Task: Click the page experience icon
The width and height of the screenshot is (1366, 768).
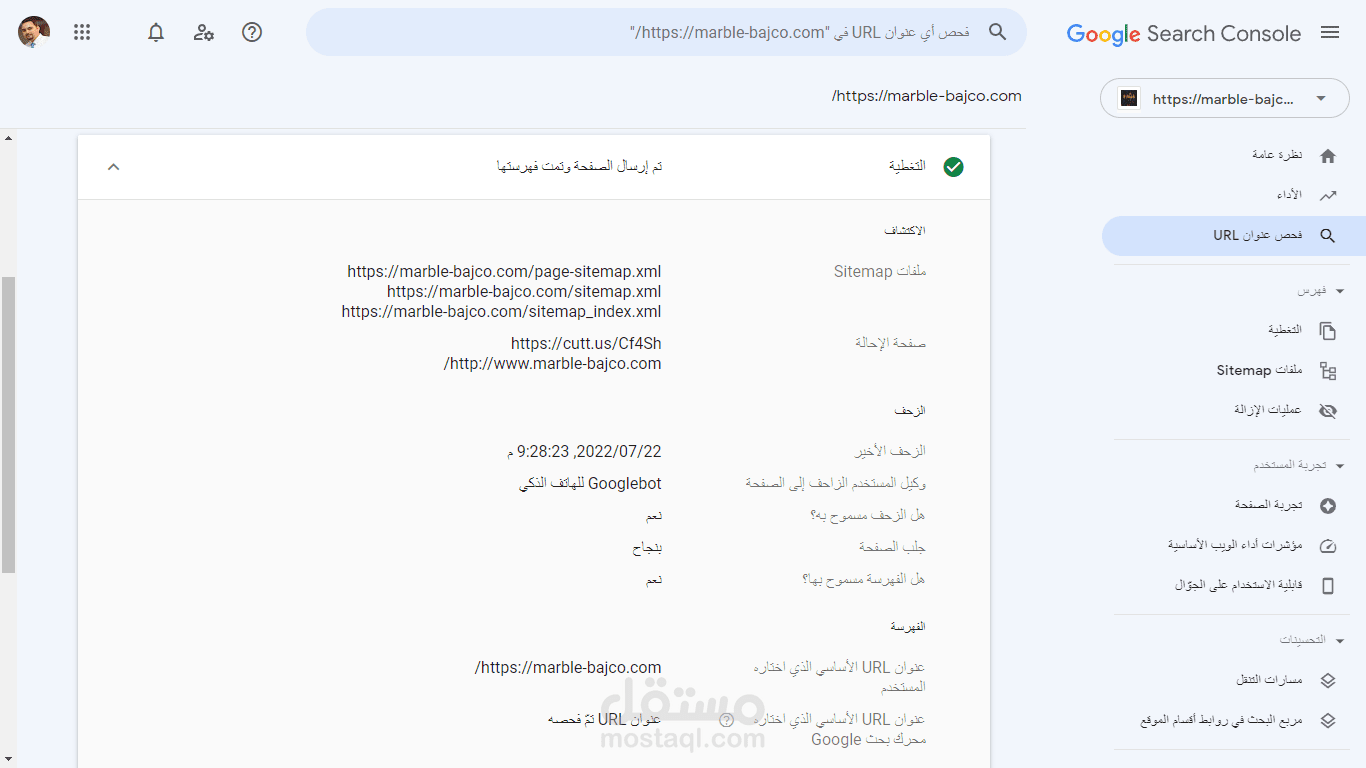Action: coord(1328,506)
